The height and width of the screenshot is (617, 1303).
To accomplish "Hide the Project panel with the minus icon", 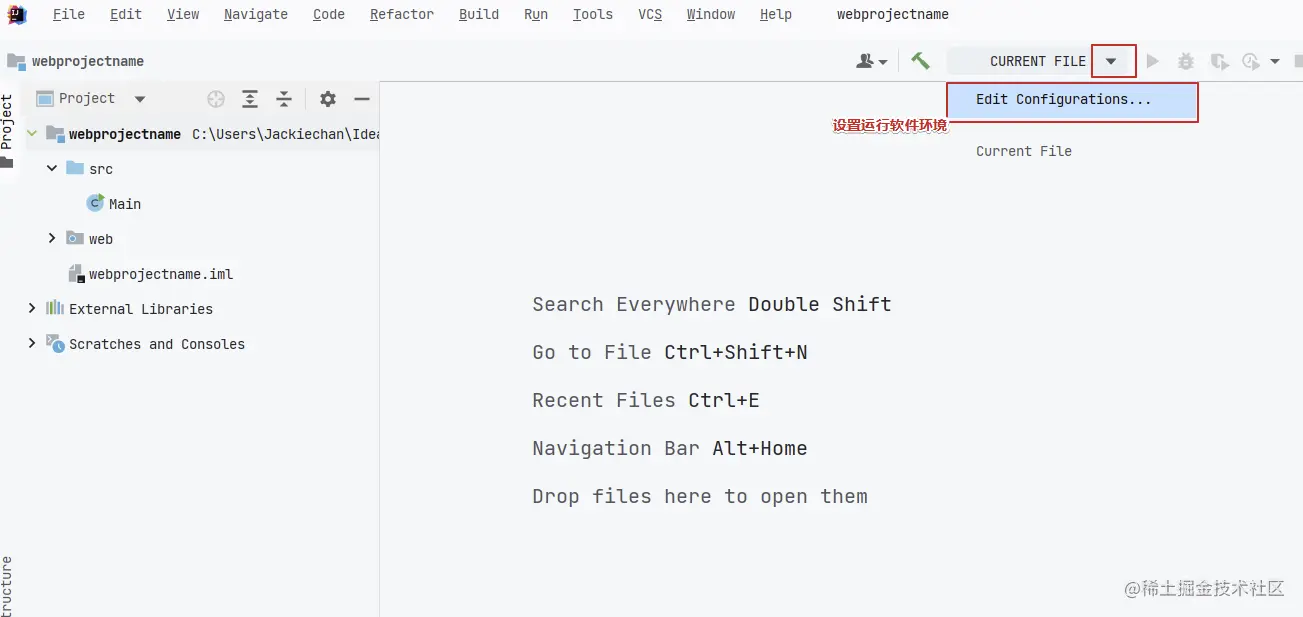I will pyautogui.click(x=362, y=98).
